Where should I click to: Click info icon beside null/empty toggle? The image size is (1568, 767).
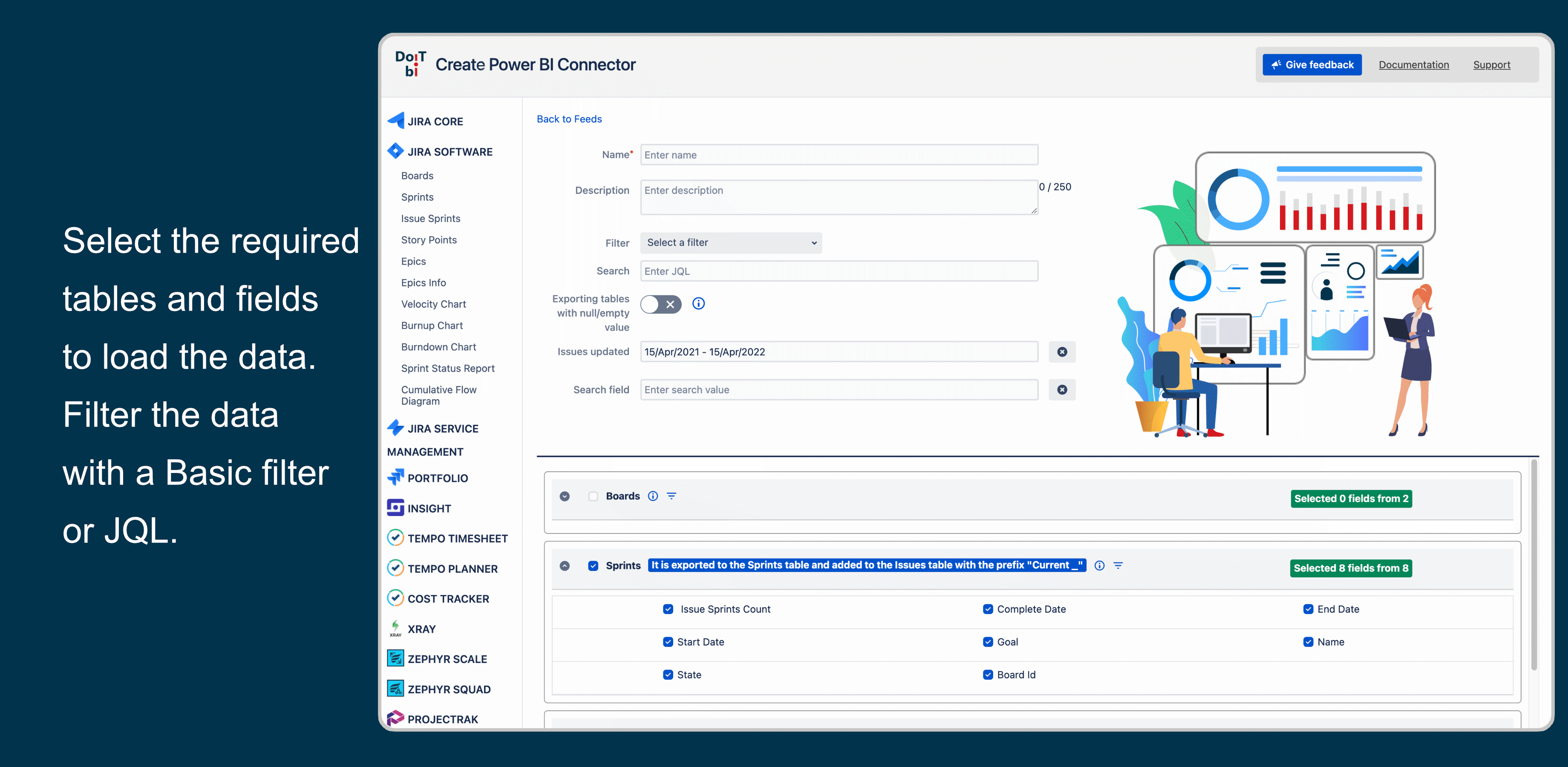(x=699, y=303)
